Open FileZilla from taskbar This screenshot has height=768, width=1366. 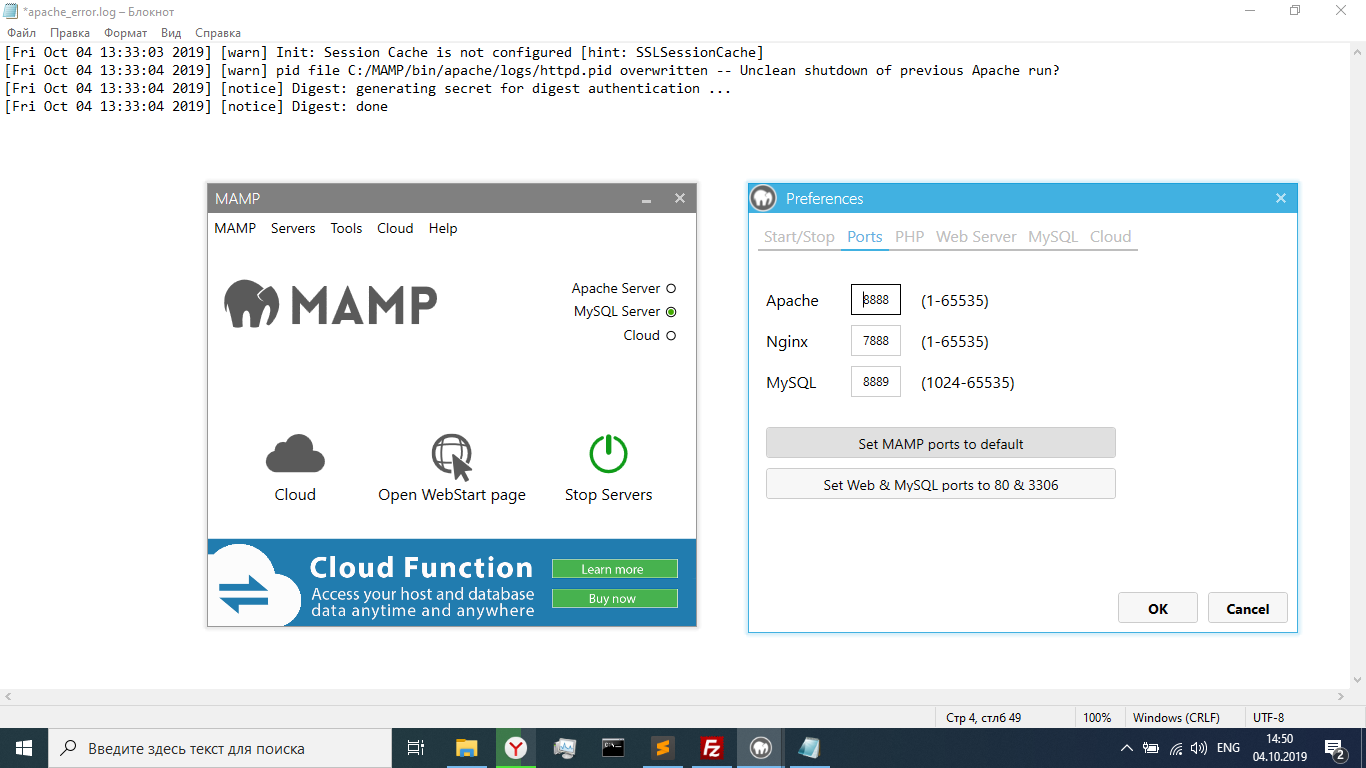(x=711, y=748)
